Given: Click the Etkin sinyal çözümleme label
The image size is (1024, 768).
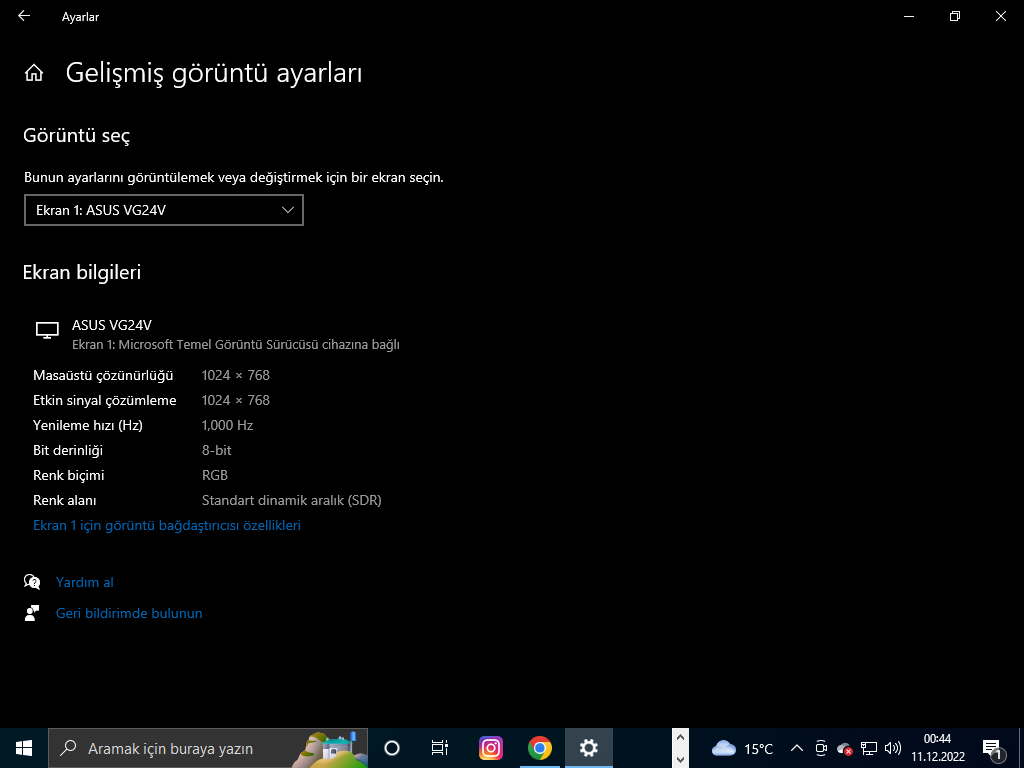Looking at the screenshot, I should 104,400.
